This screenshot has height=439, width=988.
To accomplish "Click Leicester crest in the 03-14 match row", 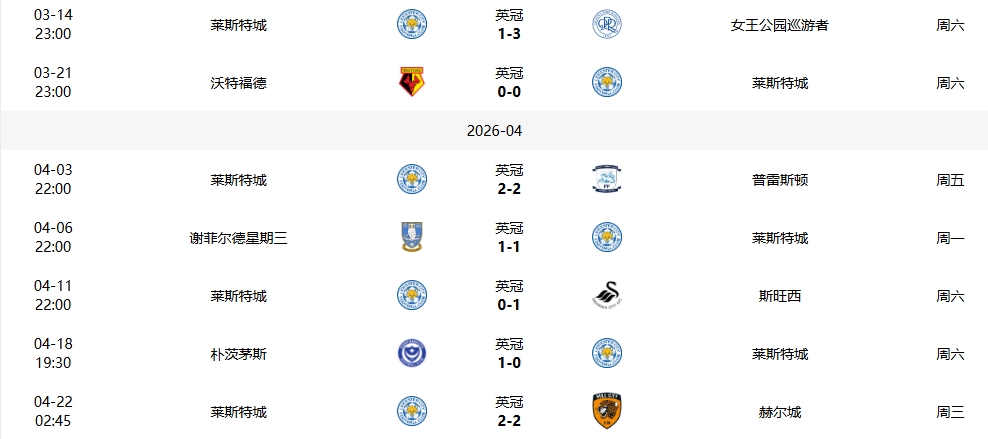I will click(411, 24).
